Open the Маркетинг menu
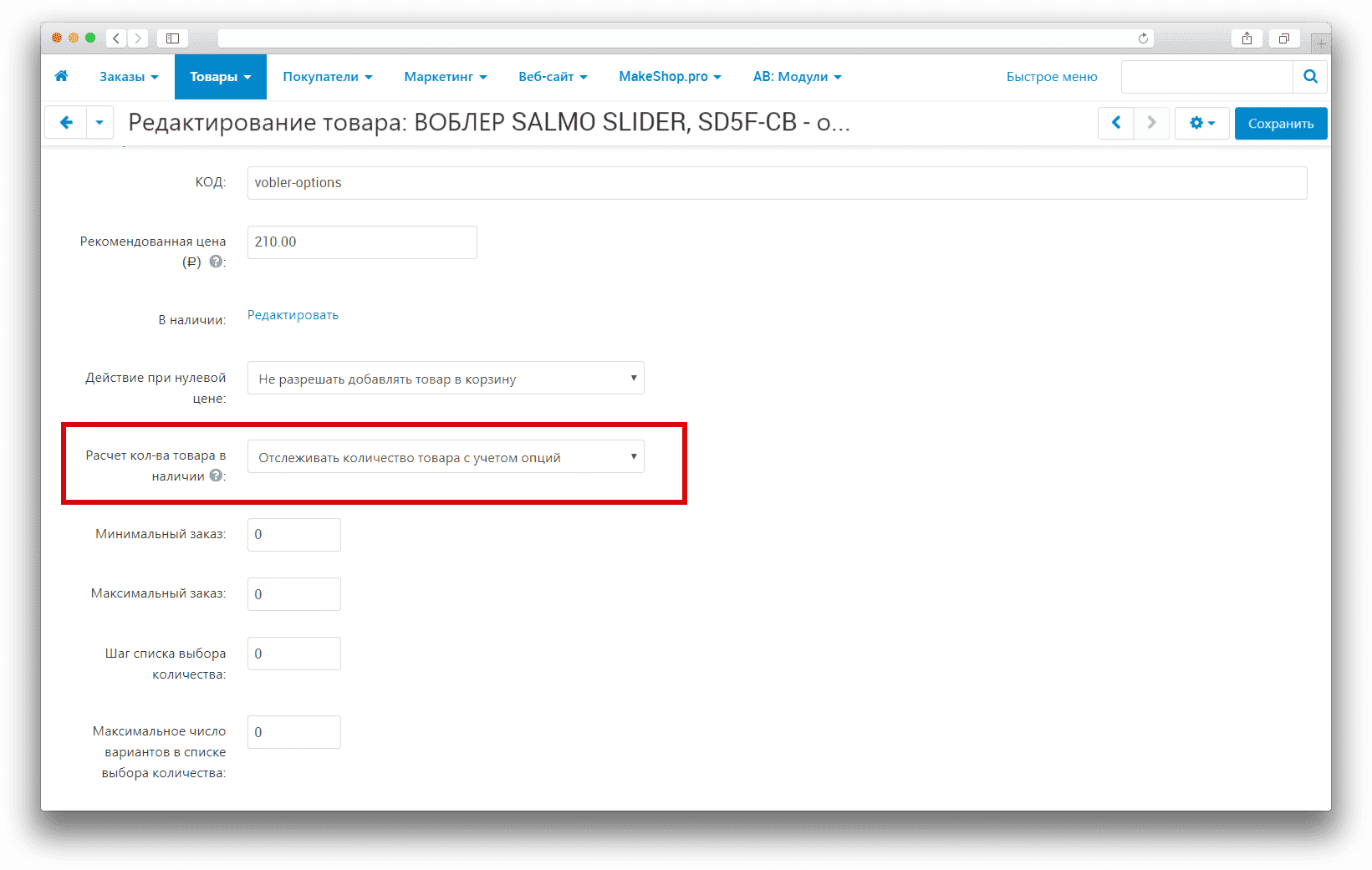The height and width of the screenshot is (870, 1372). [x=446, y=77]
